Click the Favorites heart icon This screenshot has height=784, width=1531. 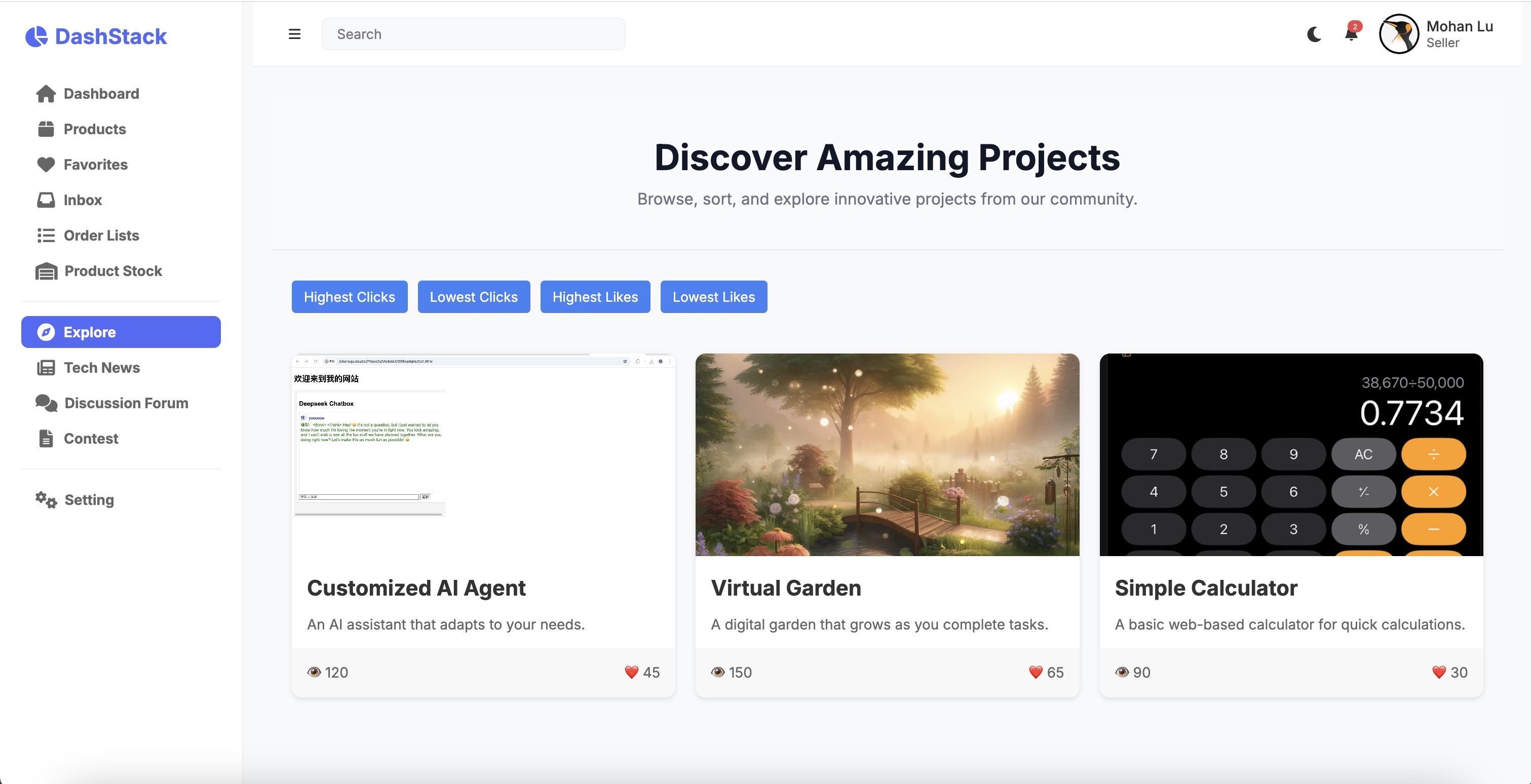(x=46, y=165)
